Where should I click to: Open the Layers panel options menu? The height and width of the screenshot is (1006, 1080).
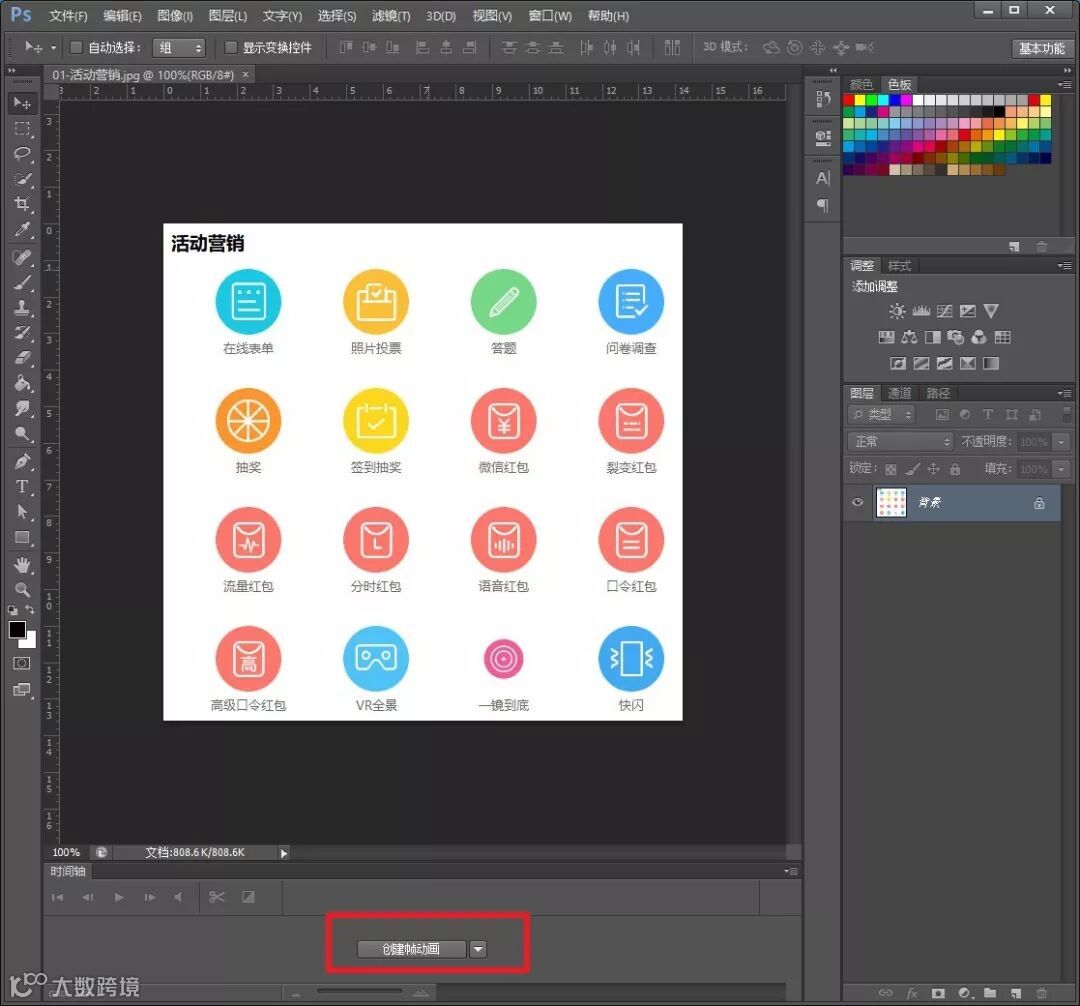point(1064,393)
